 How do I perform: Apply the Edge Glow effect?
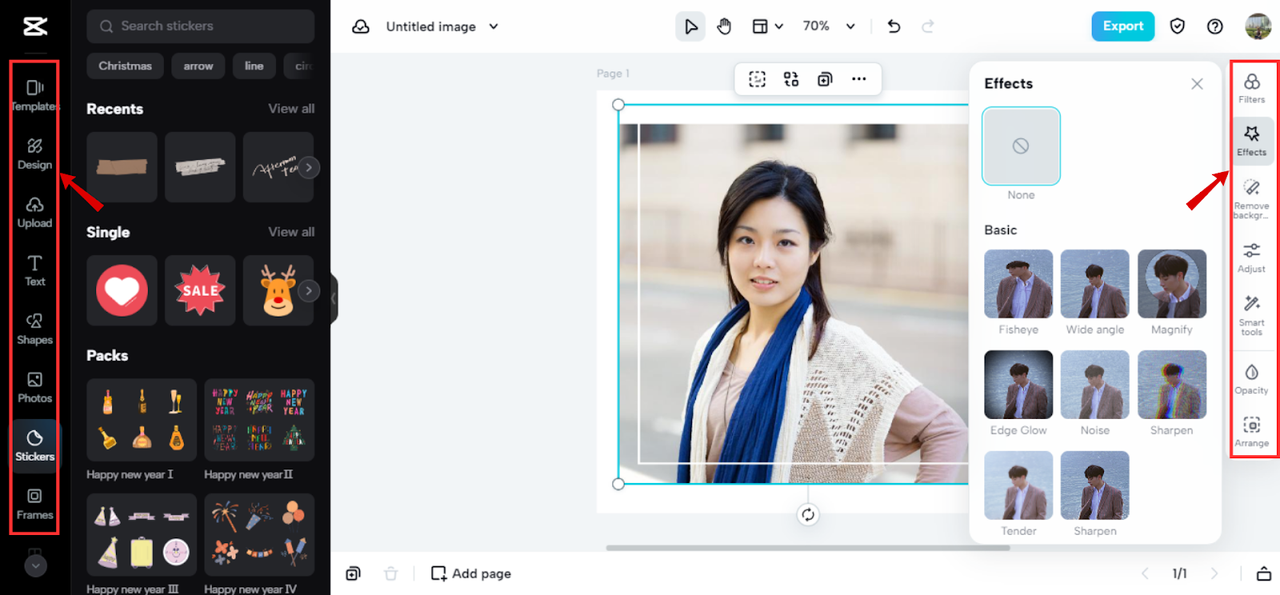(x=1018, y=385)
